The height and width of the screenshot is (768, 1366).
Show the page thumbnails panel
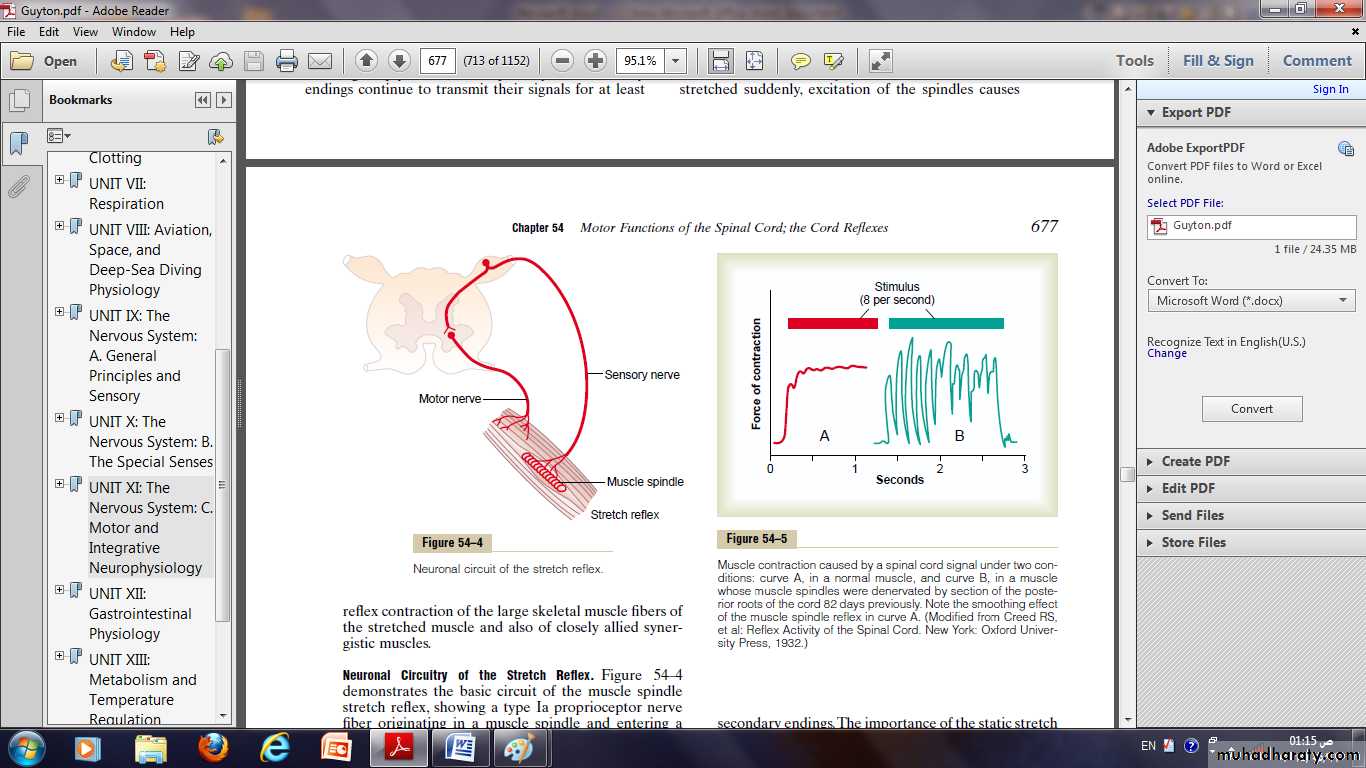[18, 101]
